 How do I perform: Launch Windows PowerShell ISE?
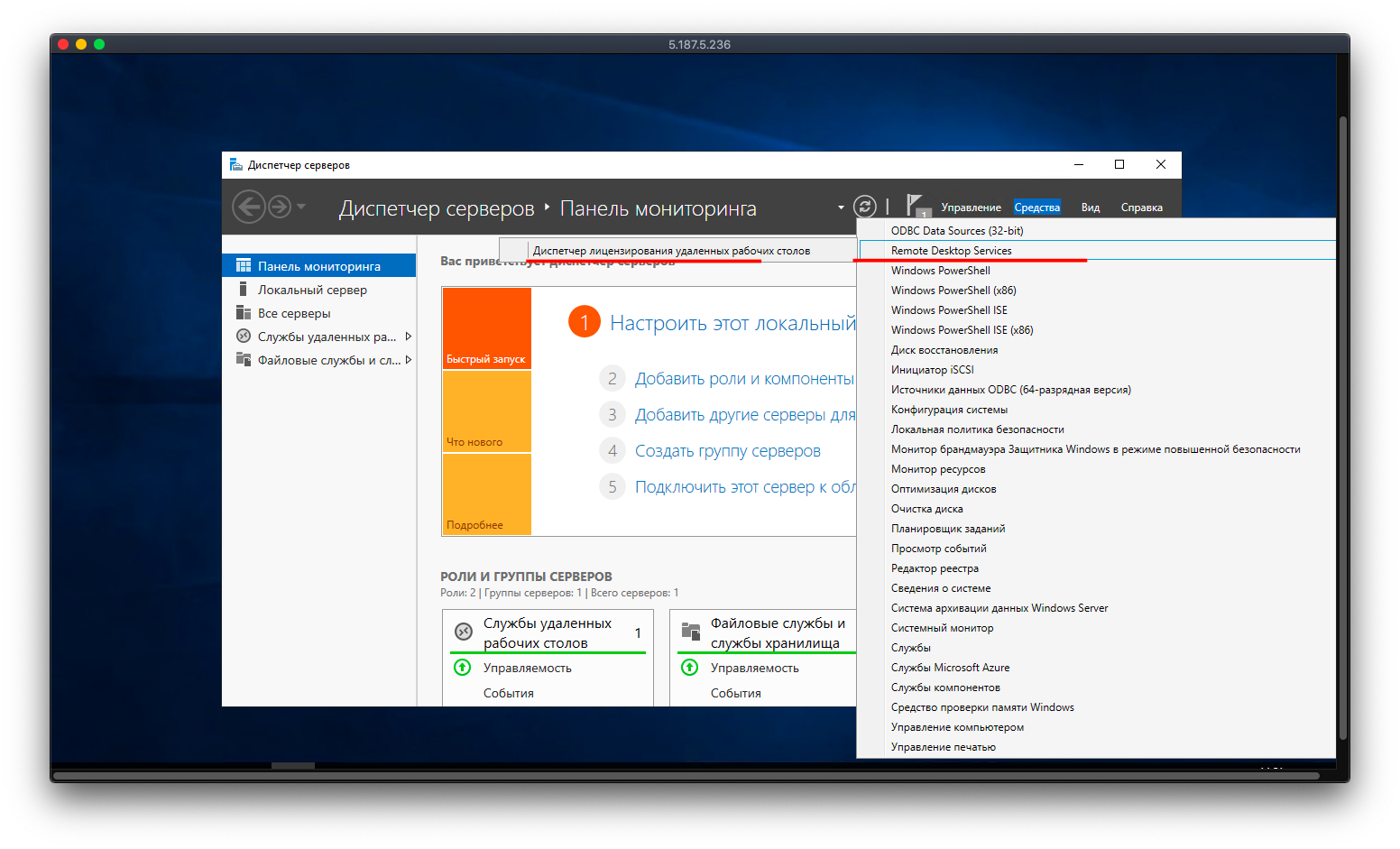pyautogui.click(x=1097, y=309)
